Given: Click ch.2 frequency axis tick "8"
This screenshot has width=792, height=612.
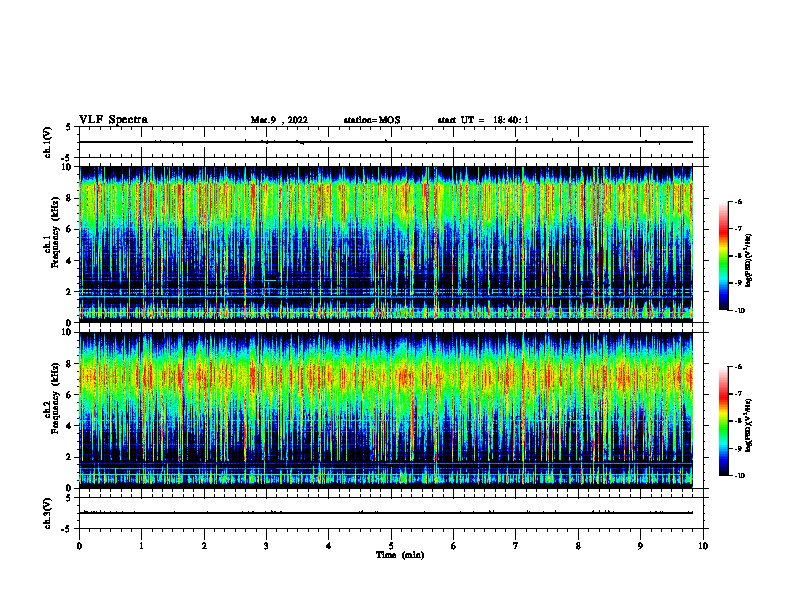Looking at the screenshot, I should point(70,364).
